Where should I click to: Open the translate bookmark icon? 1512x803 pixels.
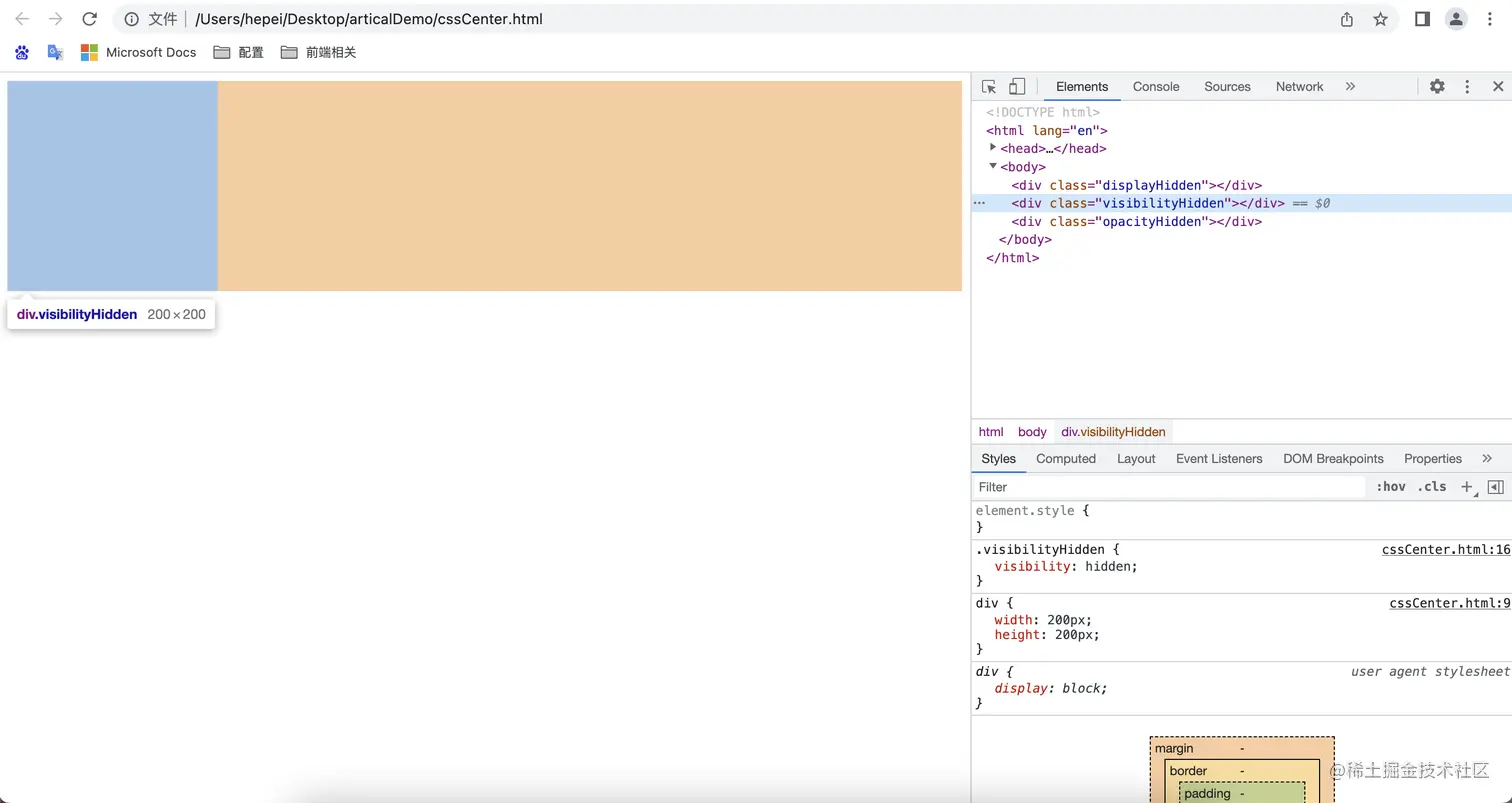56,52
